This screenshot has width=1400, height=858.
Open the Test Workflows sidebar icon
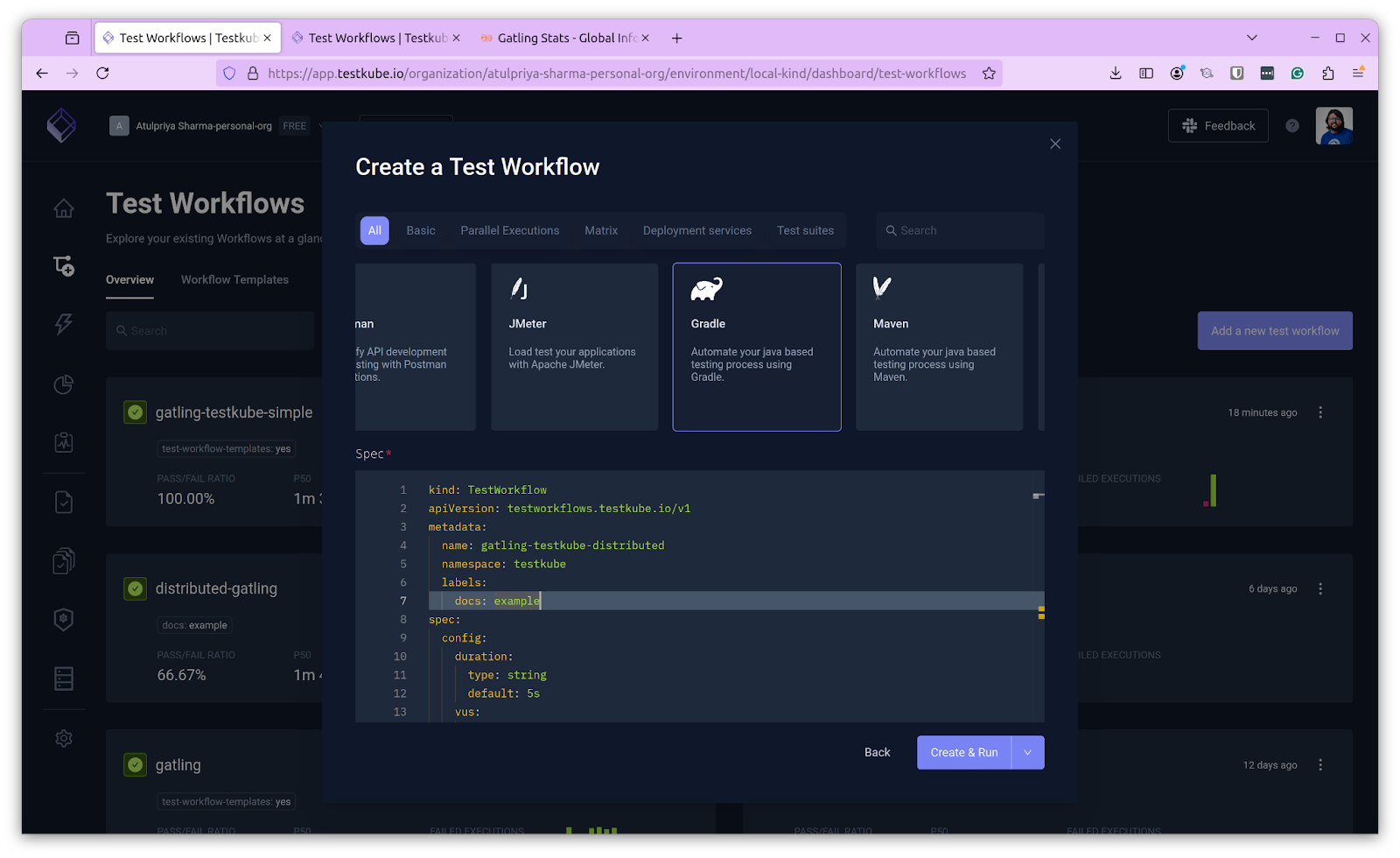(x=64, y=265)
